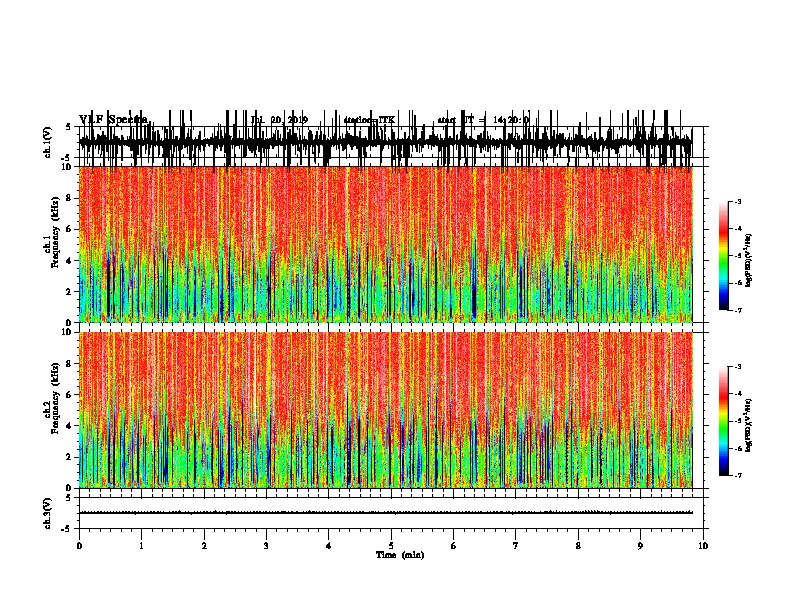This screenshot has width=792, height=612.
Task: Click time axis tick label '1'
Action: tap(141, 546)
